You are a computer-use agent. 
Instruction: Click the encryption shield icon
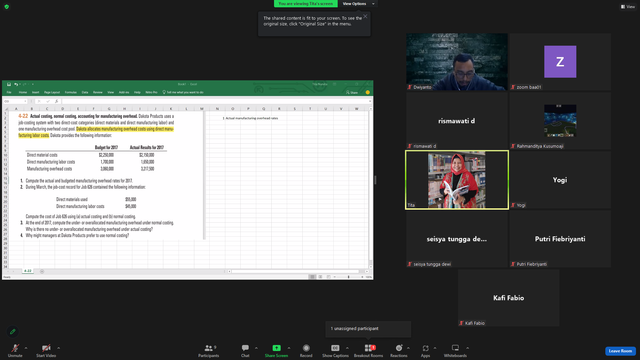click(x=7, y=7)
